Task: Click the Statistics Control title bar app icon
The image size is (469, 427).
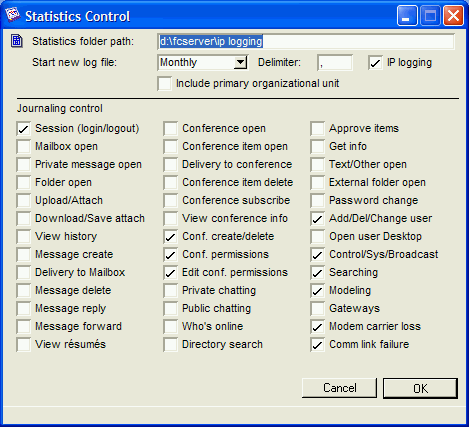Action: 13,15
